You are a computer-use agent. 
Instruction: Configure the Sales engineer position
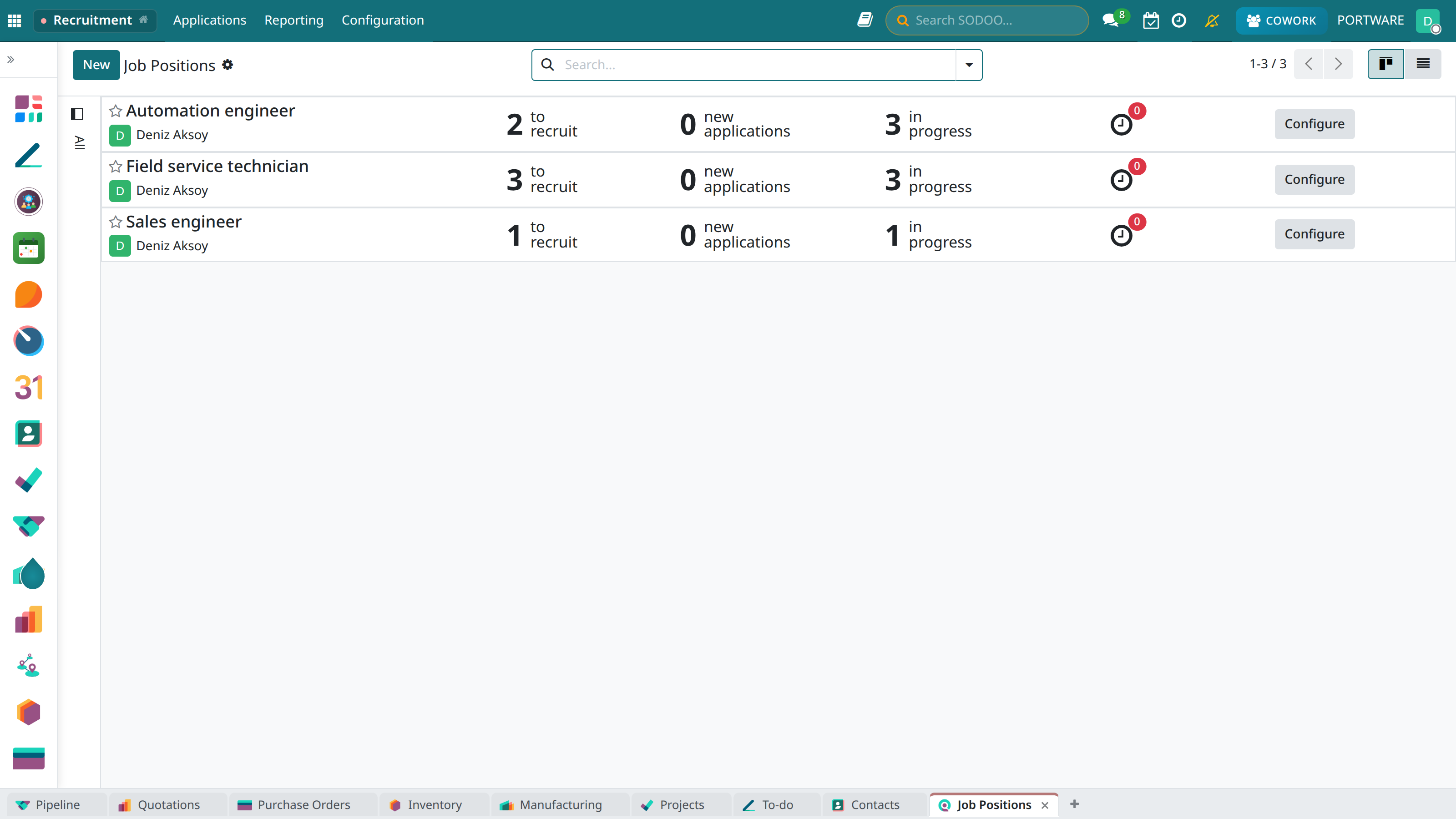click(x=1314, y=234)
